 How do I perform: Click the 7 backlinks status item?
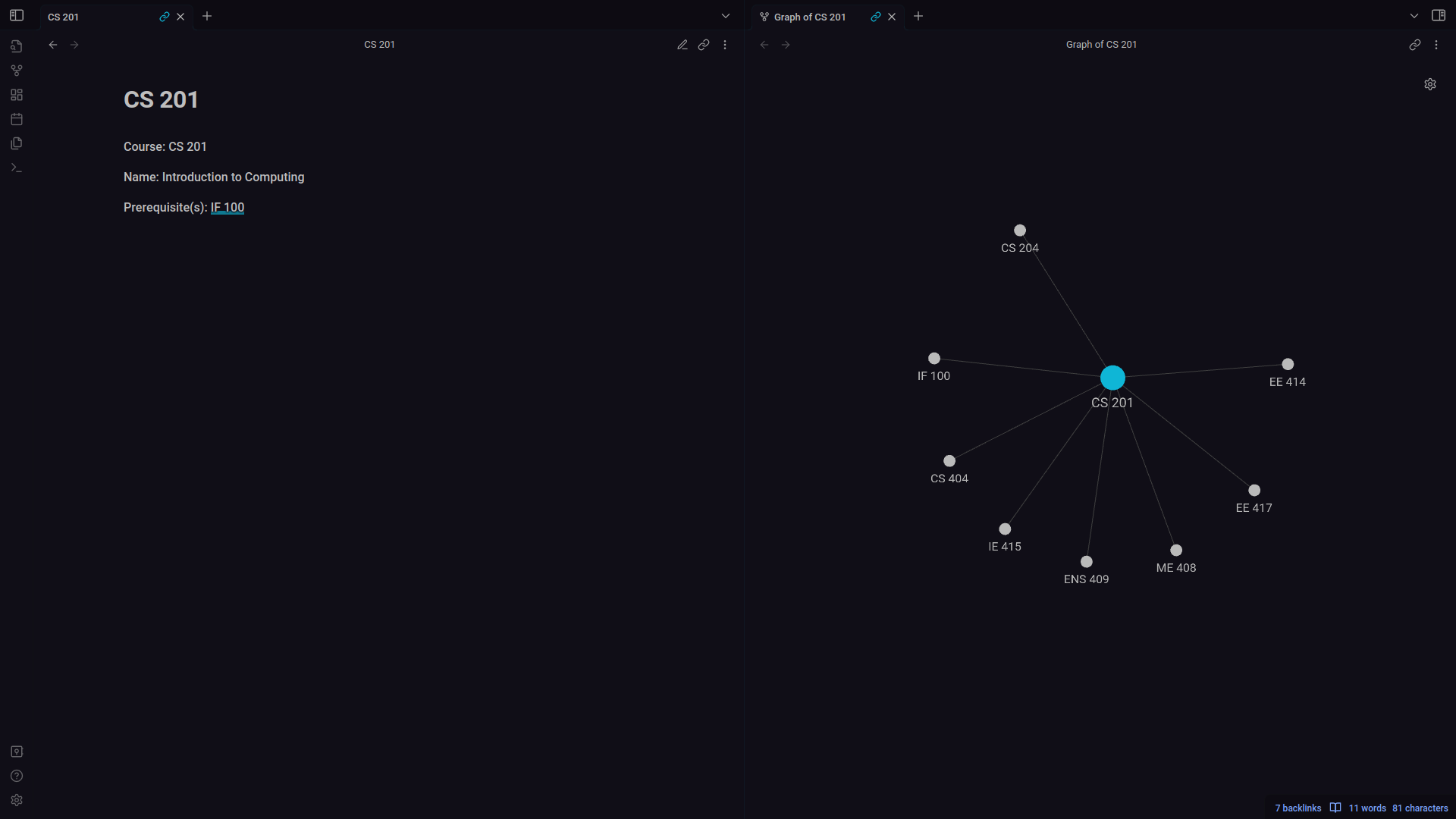tap(1298, 808)
